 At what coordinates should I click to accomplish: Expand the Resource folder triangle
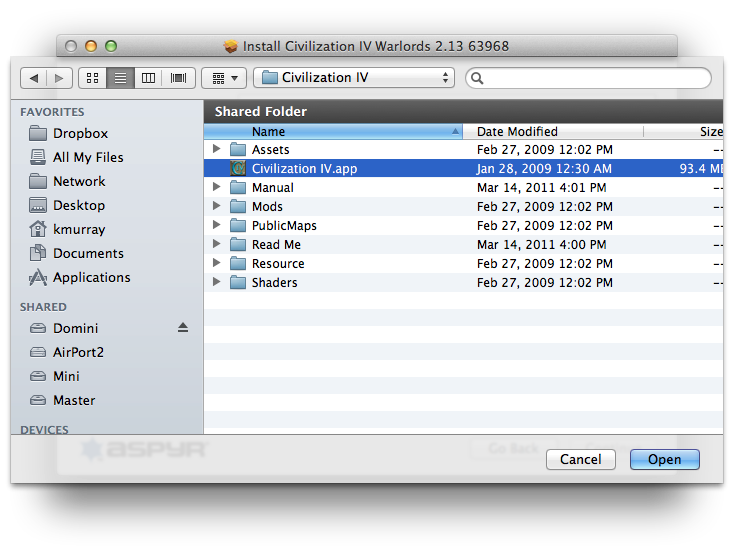(x=216, y=263)
